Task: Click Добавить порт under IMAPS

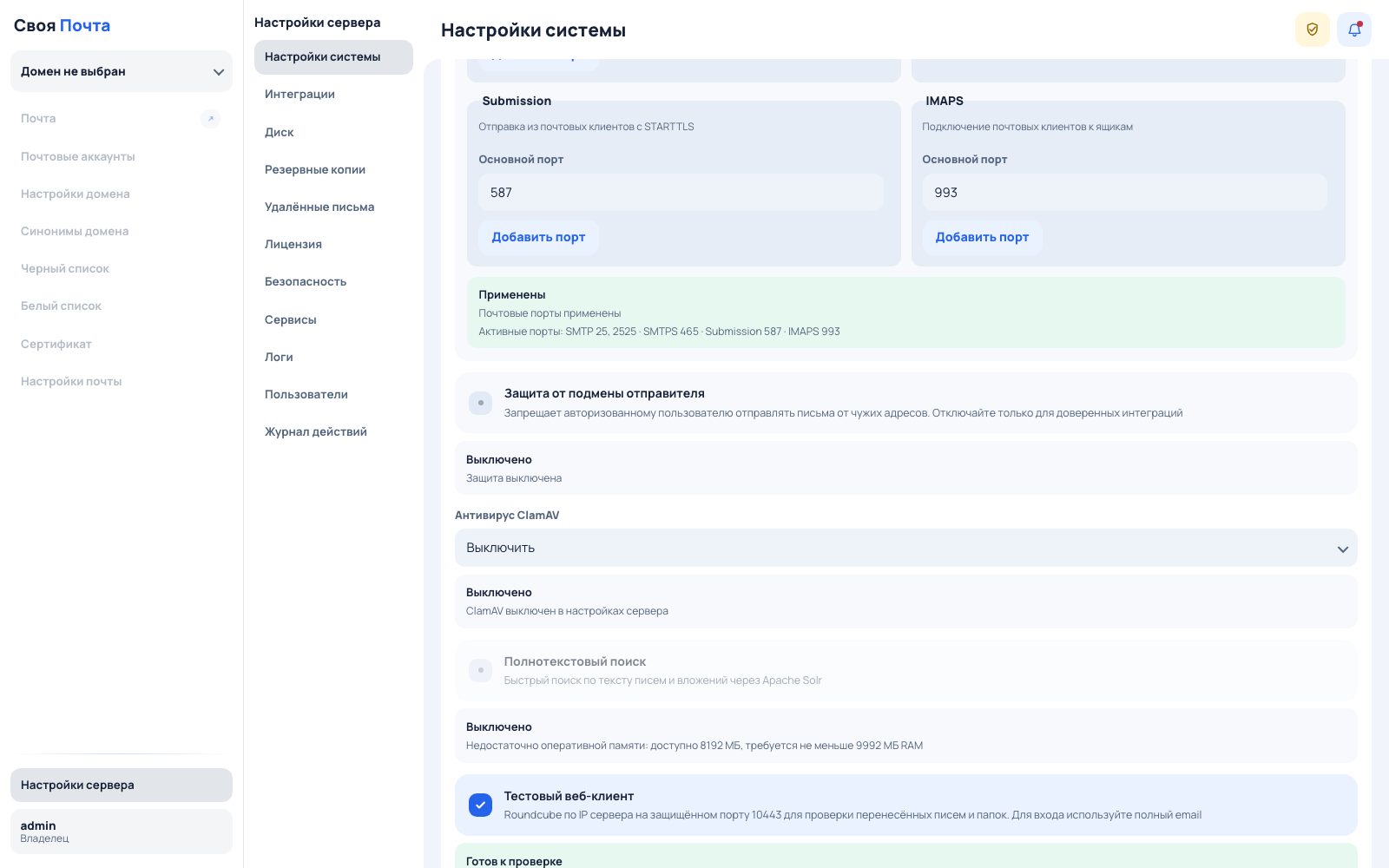Action: click(x=982, y=237)
